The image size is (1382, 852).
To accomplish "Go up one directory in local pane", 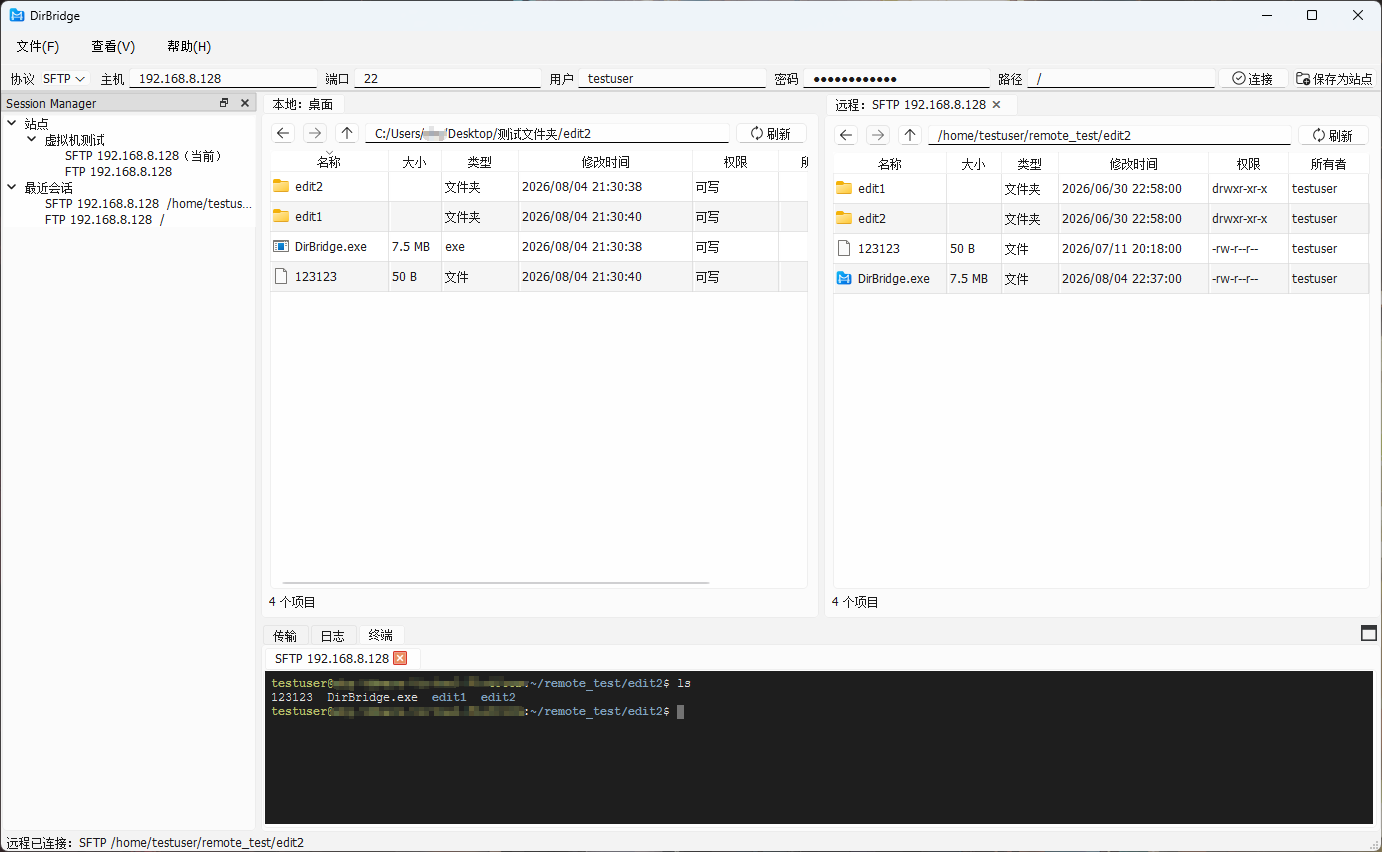I will click(347, 133).
